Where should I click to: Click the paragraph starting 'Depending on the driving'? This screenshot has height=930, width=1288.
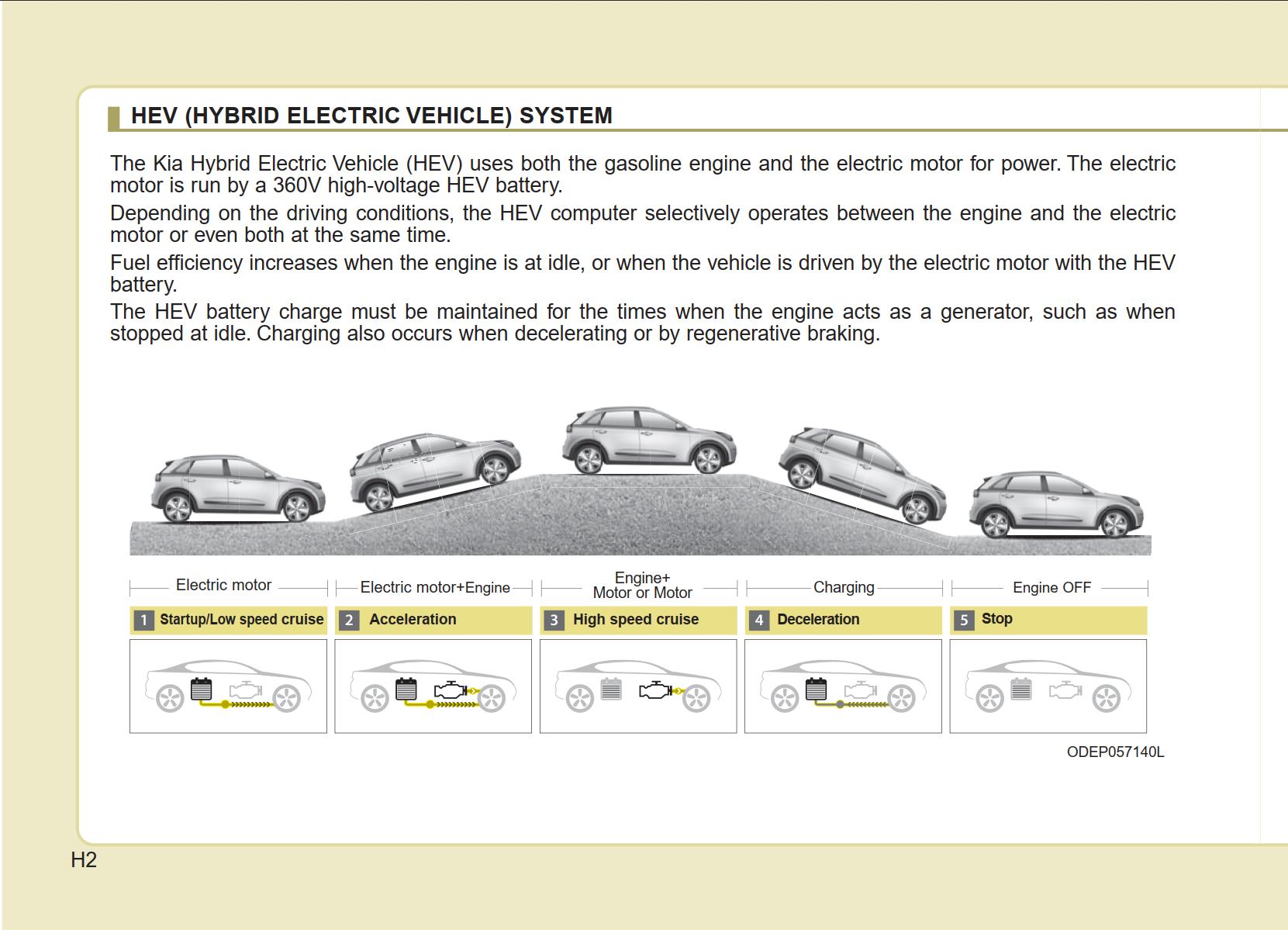(643, 224)
